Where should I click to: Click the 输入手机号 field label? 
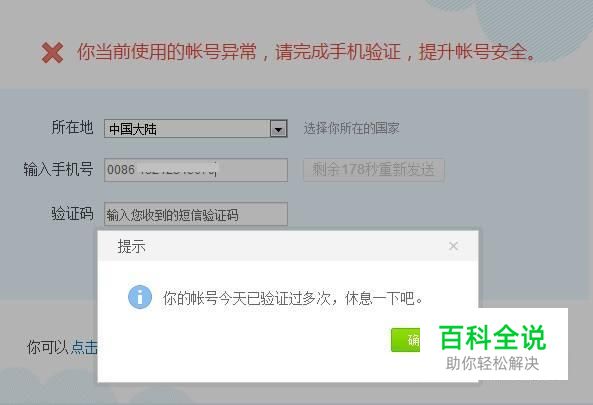(x=58, y=169)
